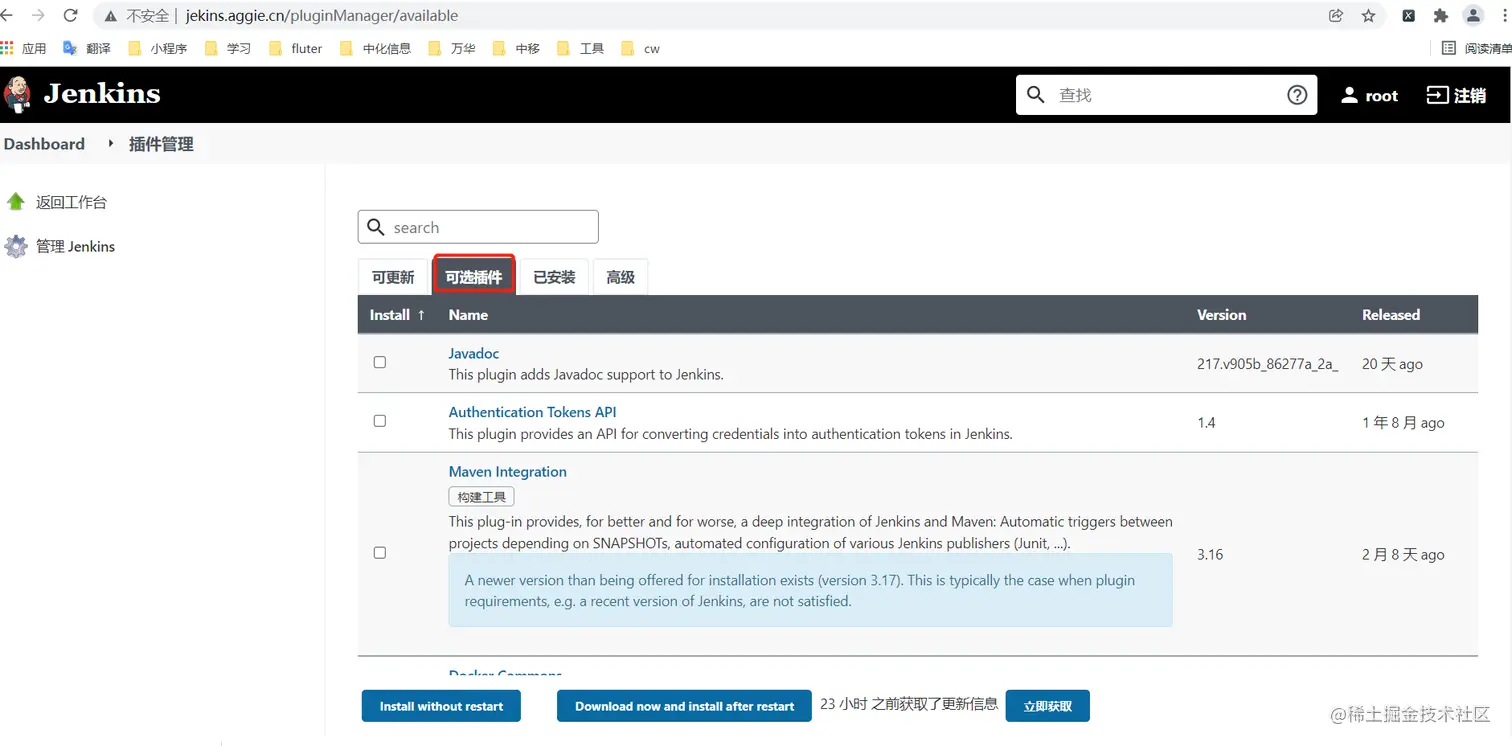Open the 中移 bookmark folder

coord(516,48)
